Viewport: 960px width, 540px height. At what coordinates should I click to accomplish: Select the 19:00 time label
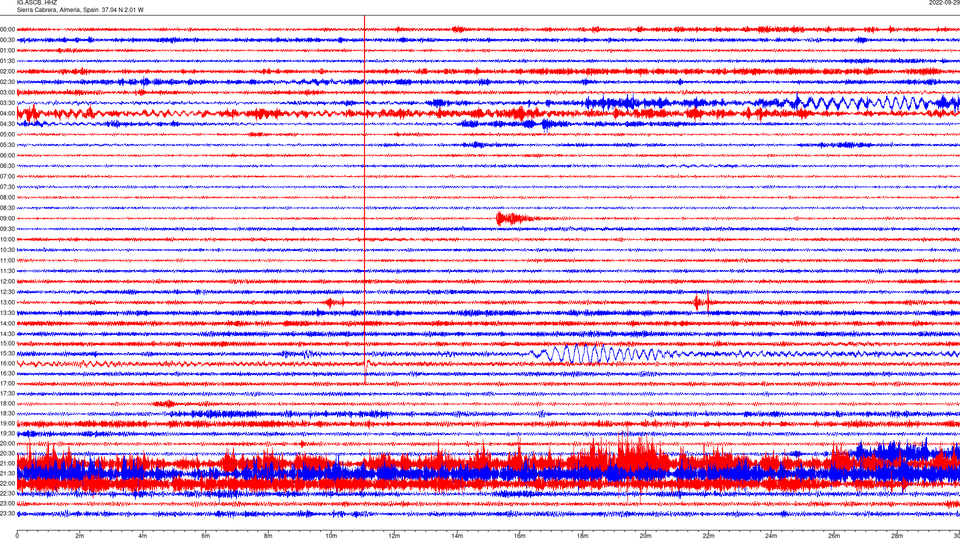tap(7, 423)
